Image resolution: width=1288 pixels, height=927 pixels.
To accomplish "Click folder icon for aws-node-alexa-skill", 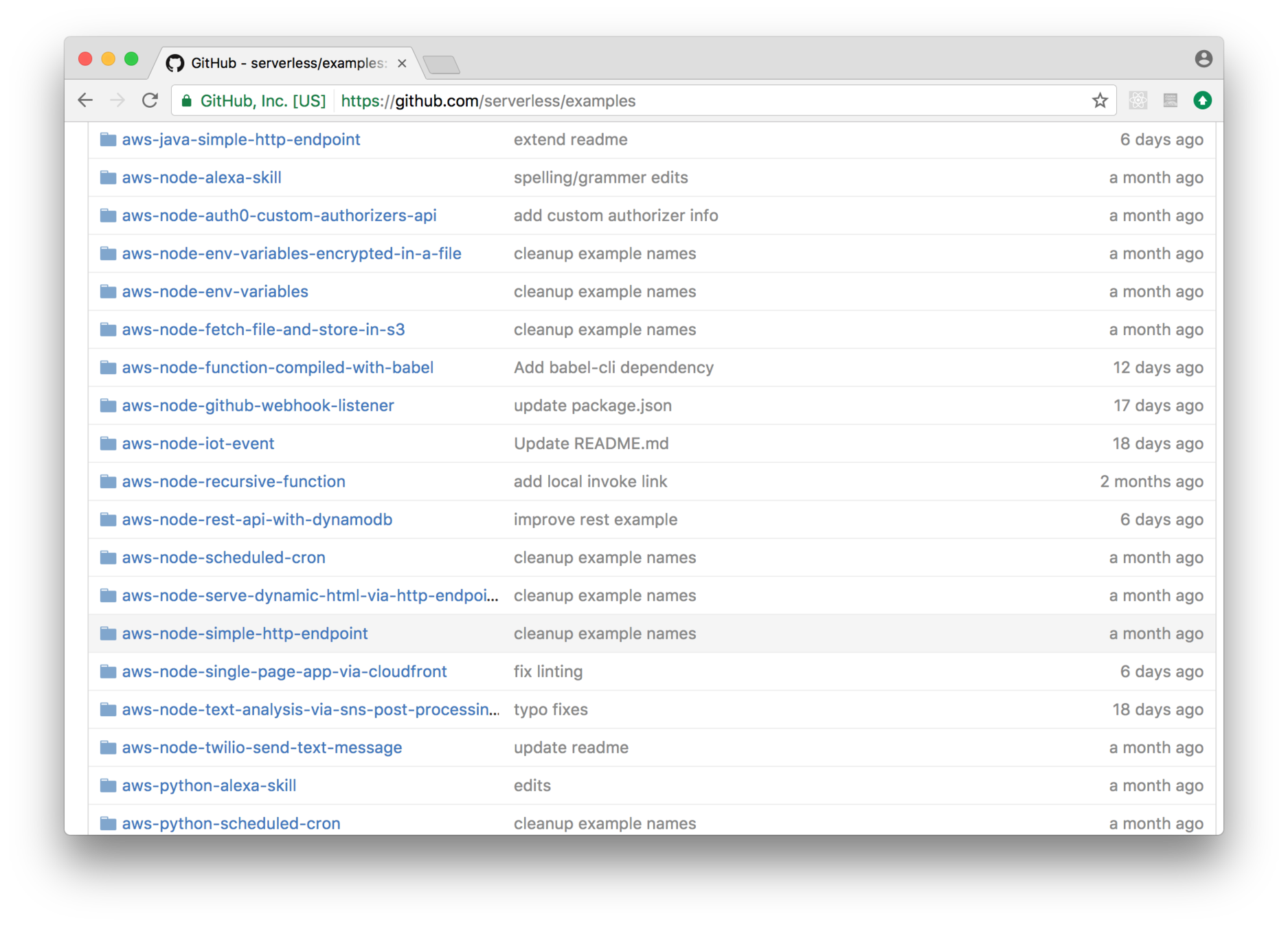I will 108,177.
